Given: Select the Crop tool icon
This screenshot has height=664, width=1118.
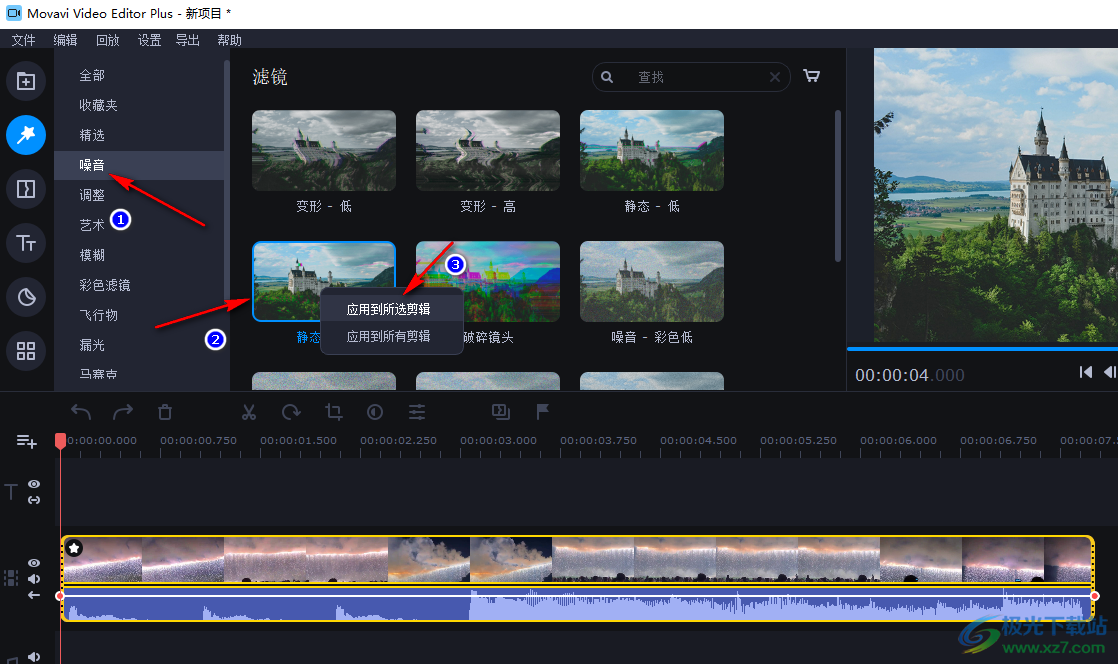Looking at the screenshot, I should [x=333, y=412].
